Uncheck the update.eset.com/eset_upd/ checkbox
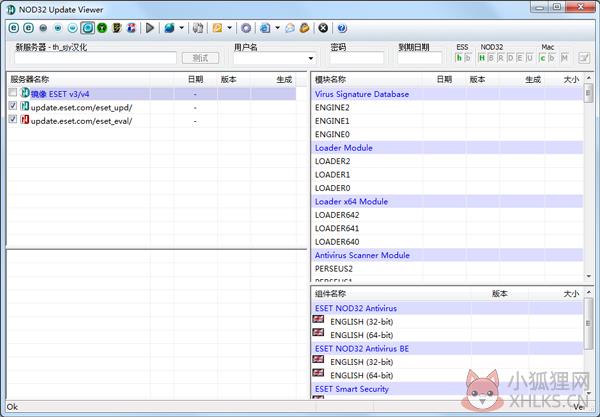Image resolution: width=600 pixels, height=417 pixels. pyautogui.click(x=13, y=106)
